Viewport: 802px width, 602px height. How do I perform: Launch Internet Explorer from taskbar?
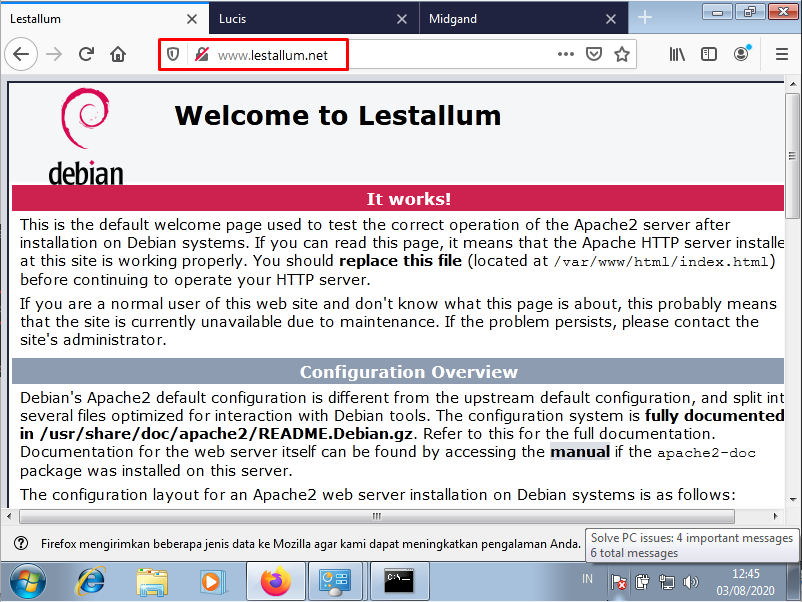coord(91,582)
